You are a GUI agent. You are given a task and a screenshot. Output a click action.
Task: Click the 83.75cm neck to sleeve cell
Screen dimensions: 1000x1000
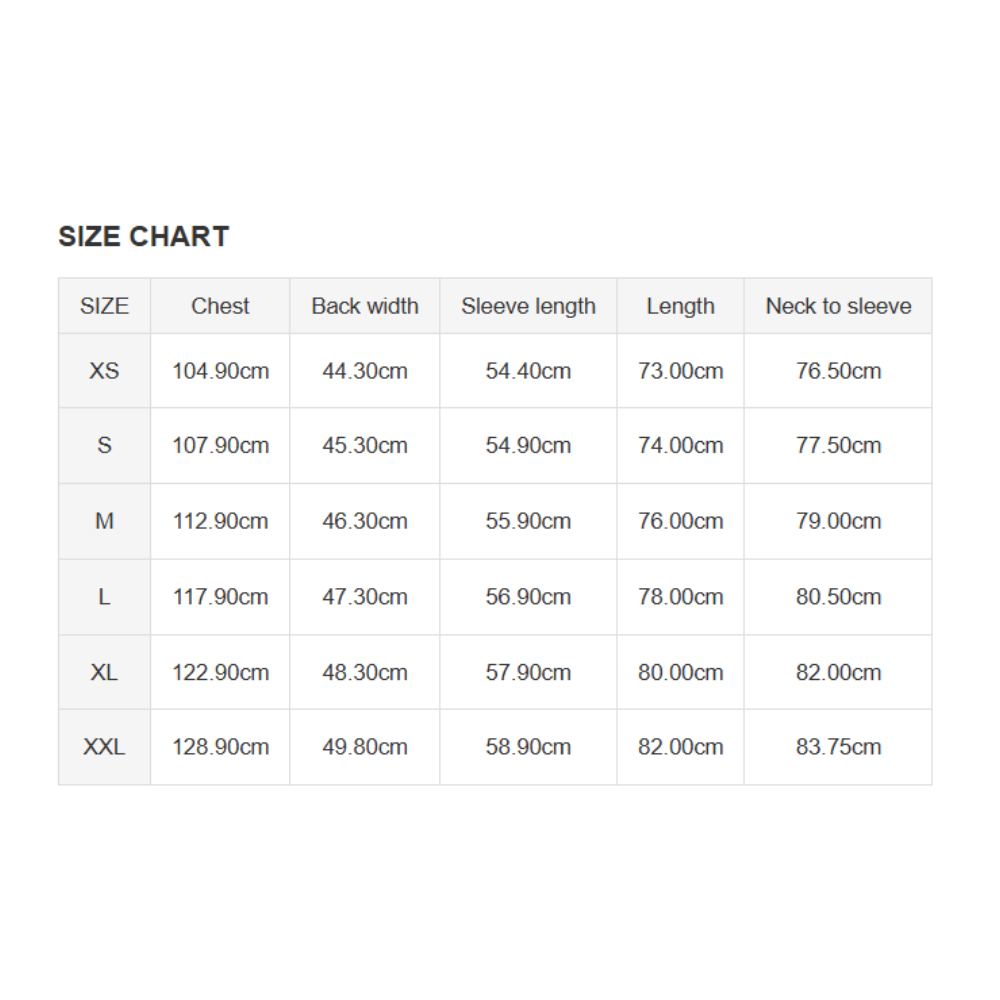pos(838,746)
